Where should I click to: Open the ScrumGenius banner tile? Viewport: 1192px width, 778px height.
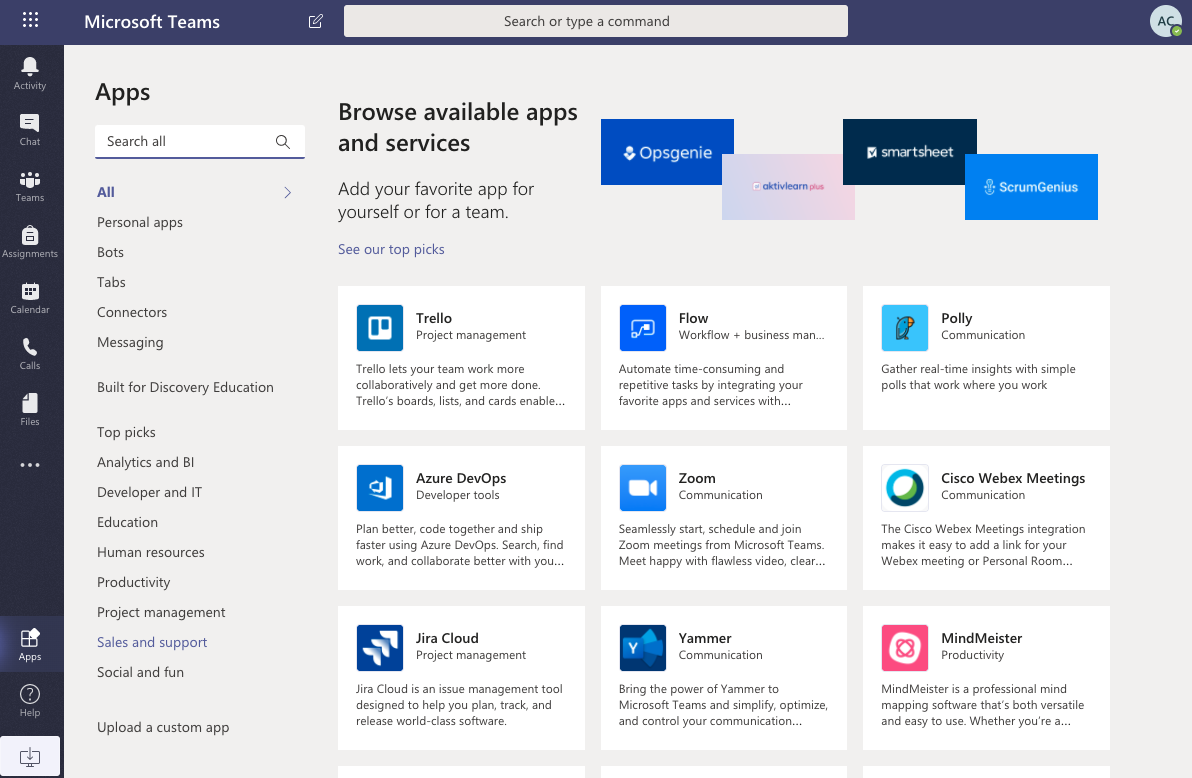(x=1031, y=186)
